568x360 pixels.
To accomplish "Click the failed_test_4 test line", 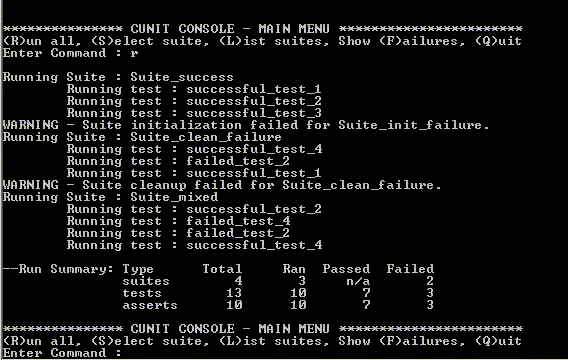I will pos(179,221).
